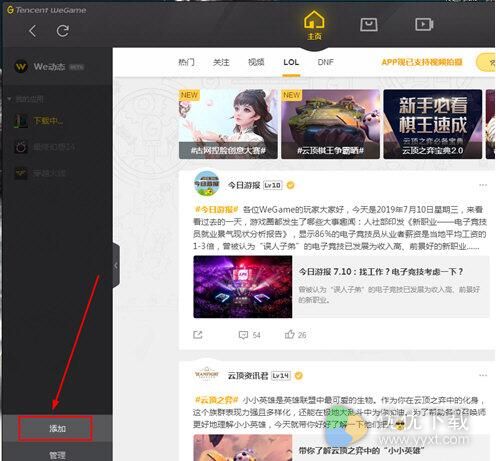496x461 pixels.
Task: Click the 今日游报 post body text
Action: pos(340,228)
